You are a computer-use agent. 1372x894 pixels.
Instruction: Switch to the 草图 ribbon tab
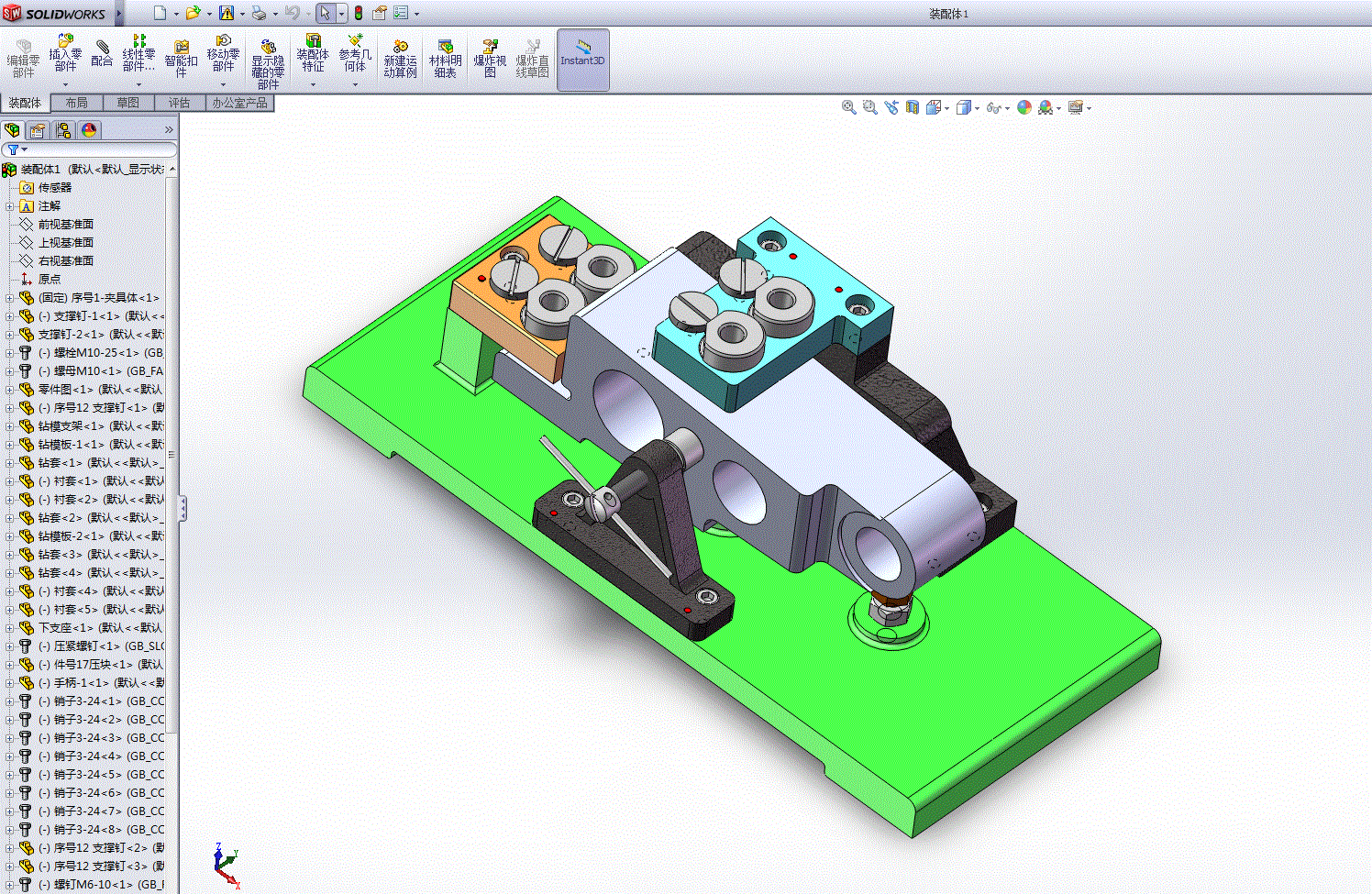click(x=128, y=103)
